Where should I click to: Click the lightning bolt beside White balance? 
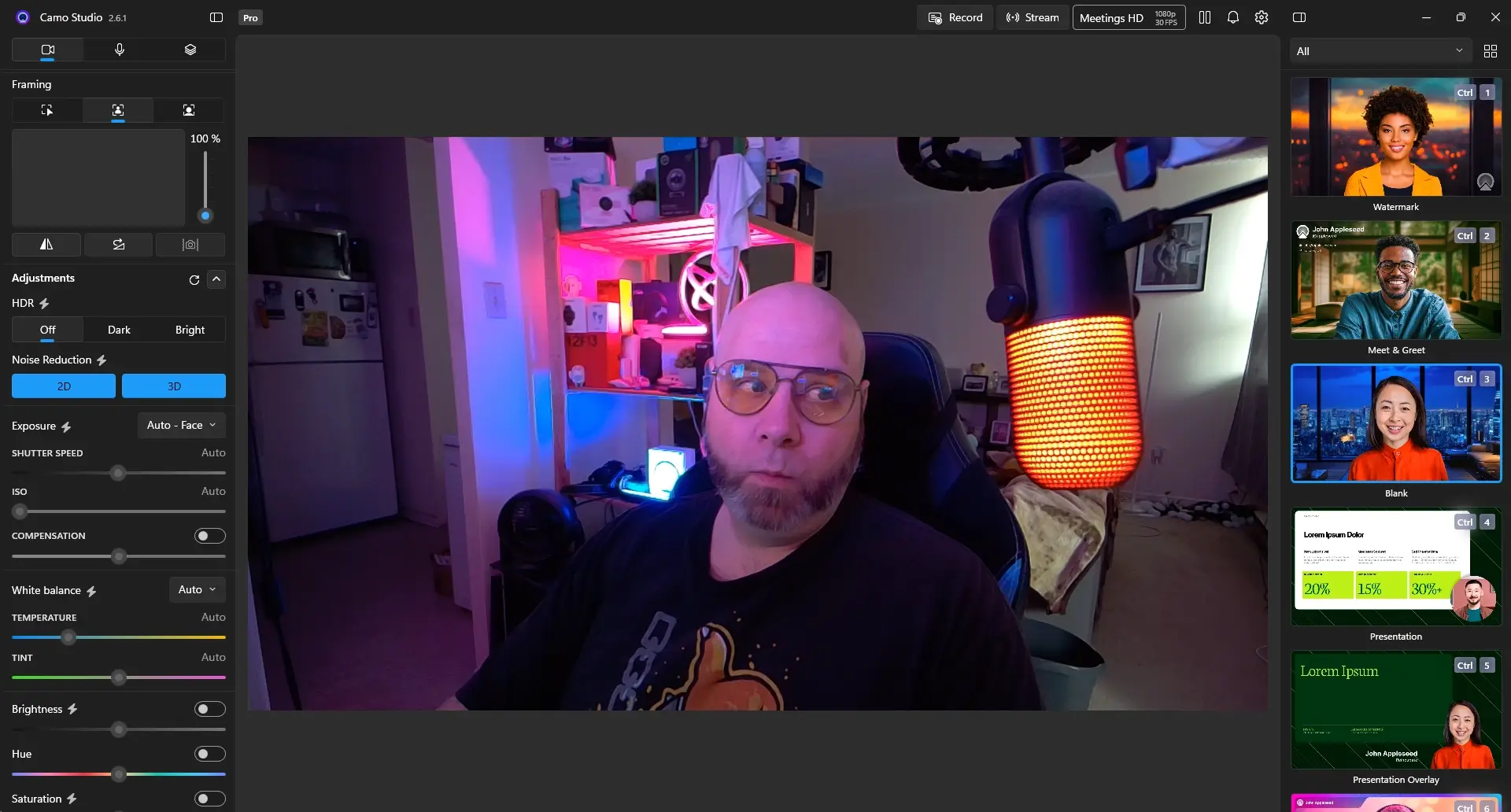tap(91, 591)
